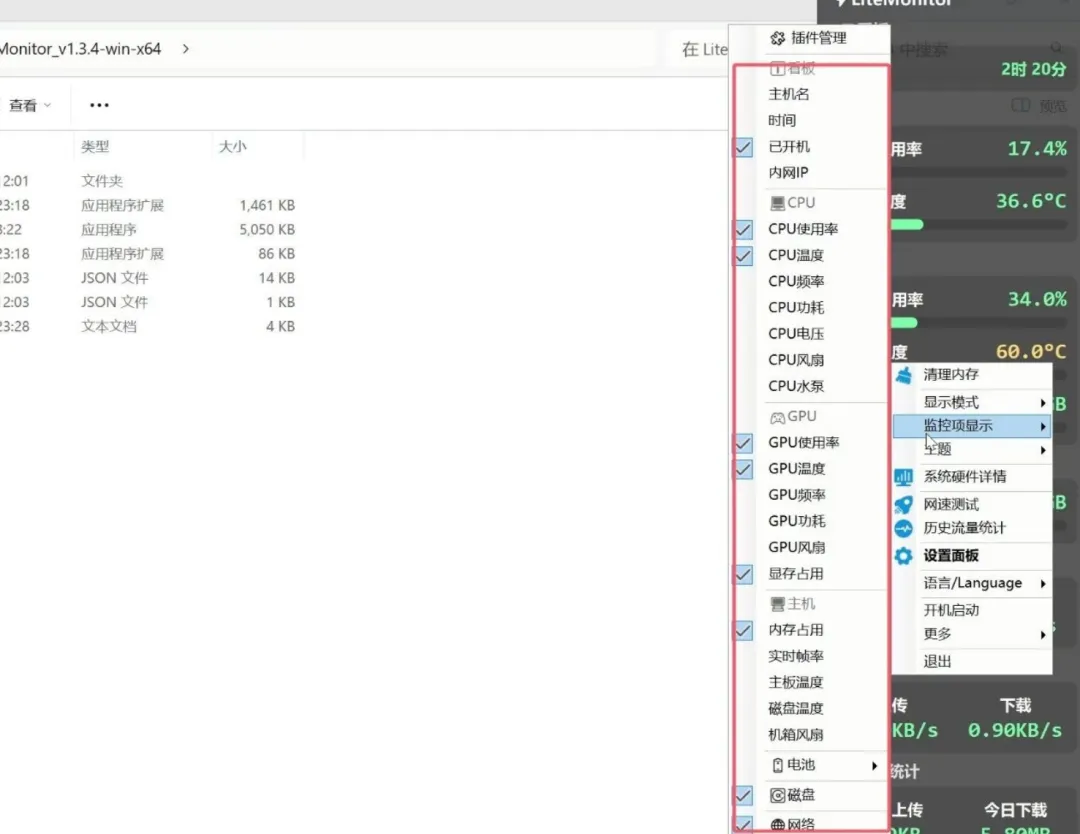Click the 清理内存 broom icon
1080x834 pixels.
pyautogui.click(x=903, y=374)
